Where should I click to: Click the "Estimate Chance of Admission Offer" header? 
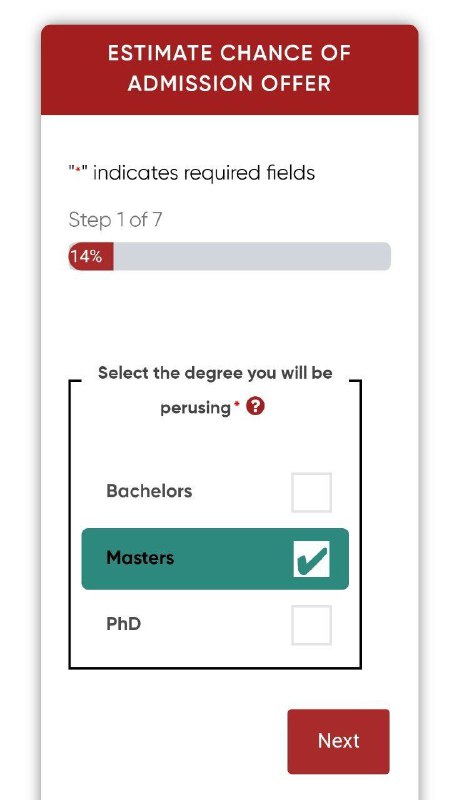(x=230, y=69)
